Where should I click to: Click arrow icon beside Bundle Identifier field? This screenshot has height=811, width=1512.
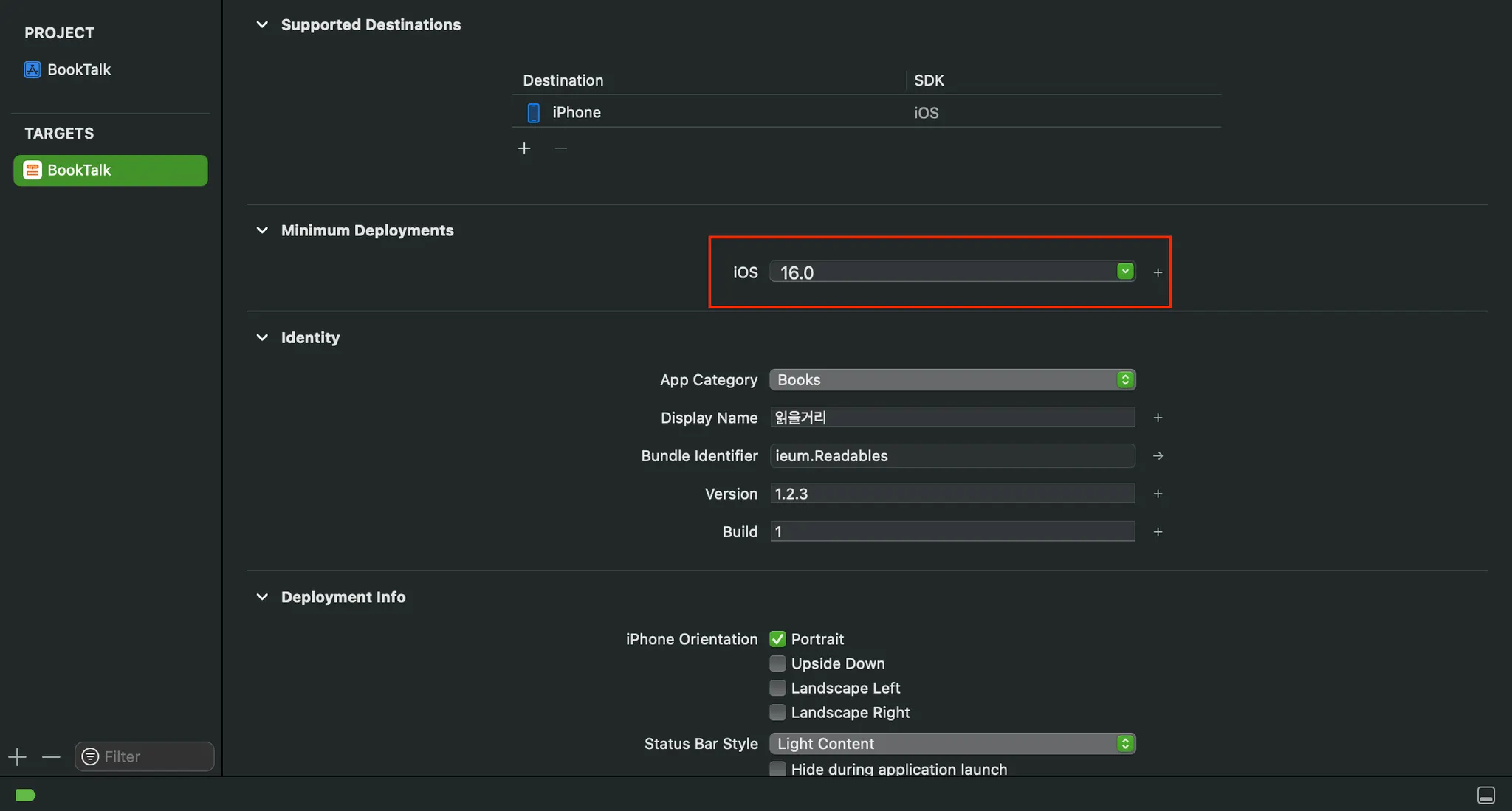click(1158, 456)
